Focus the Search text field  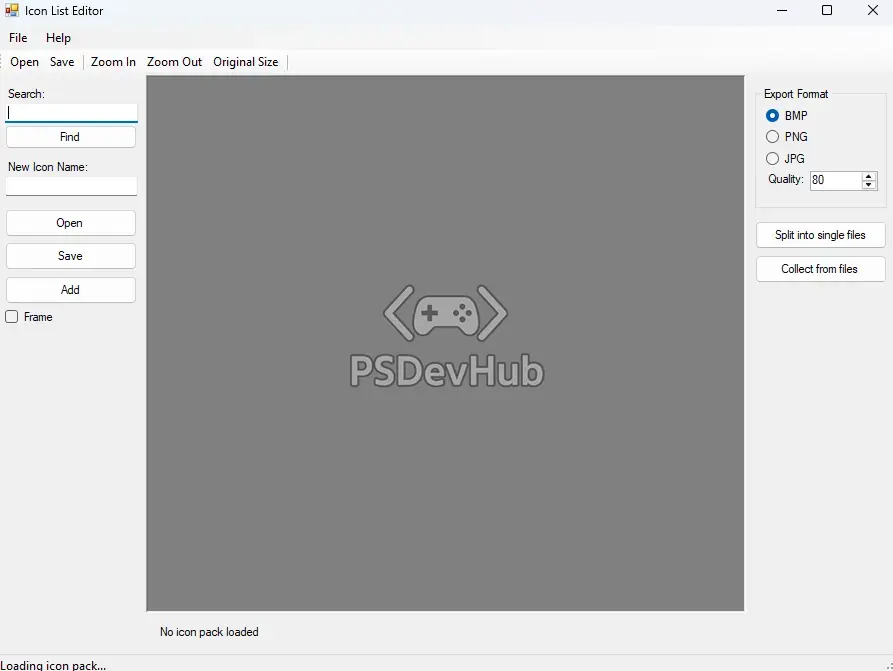click(x=72, y=113)
